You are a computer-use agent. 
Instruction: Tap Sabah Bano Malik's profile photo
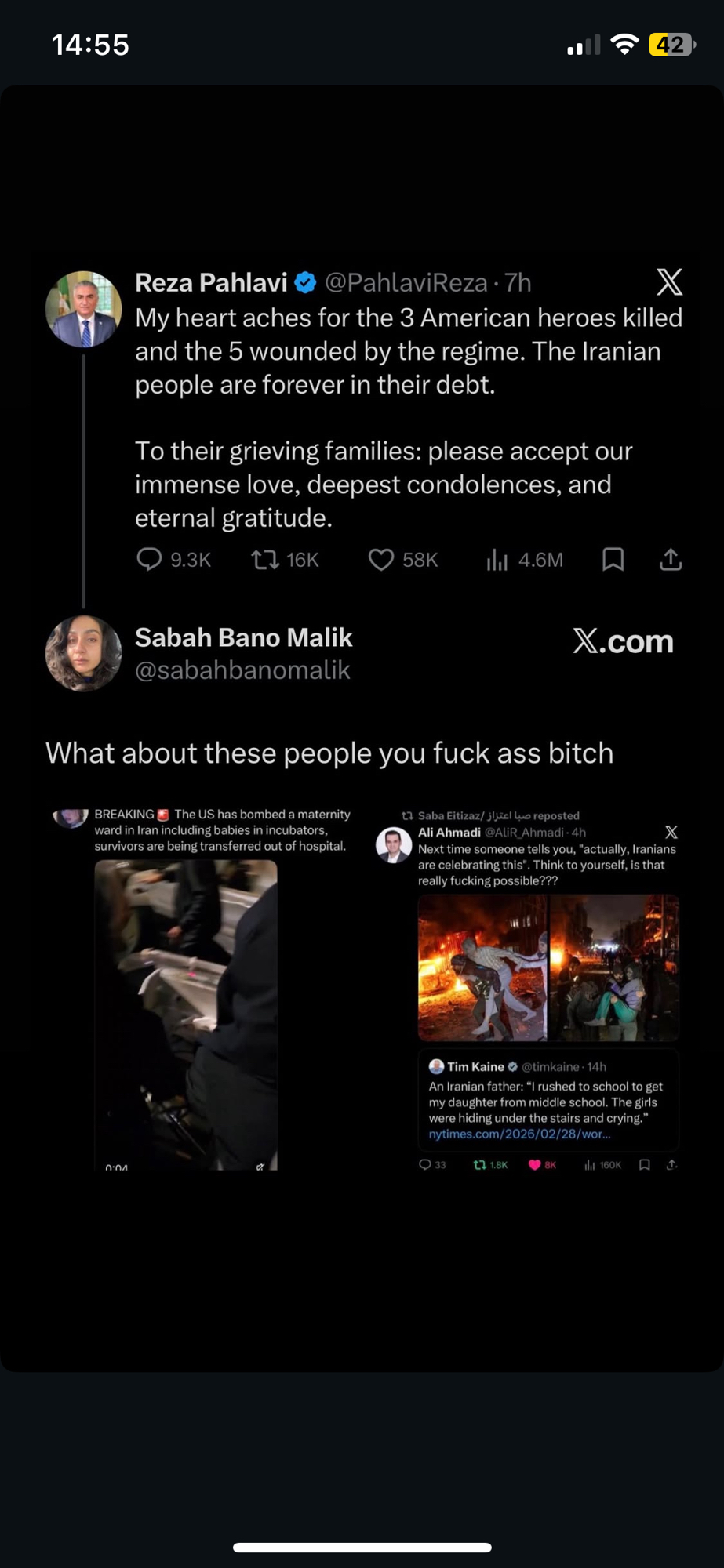tap(84, 653)
